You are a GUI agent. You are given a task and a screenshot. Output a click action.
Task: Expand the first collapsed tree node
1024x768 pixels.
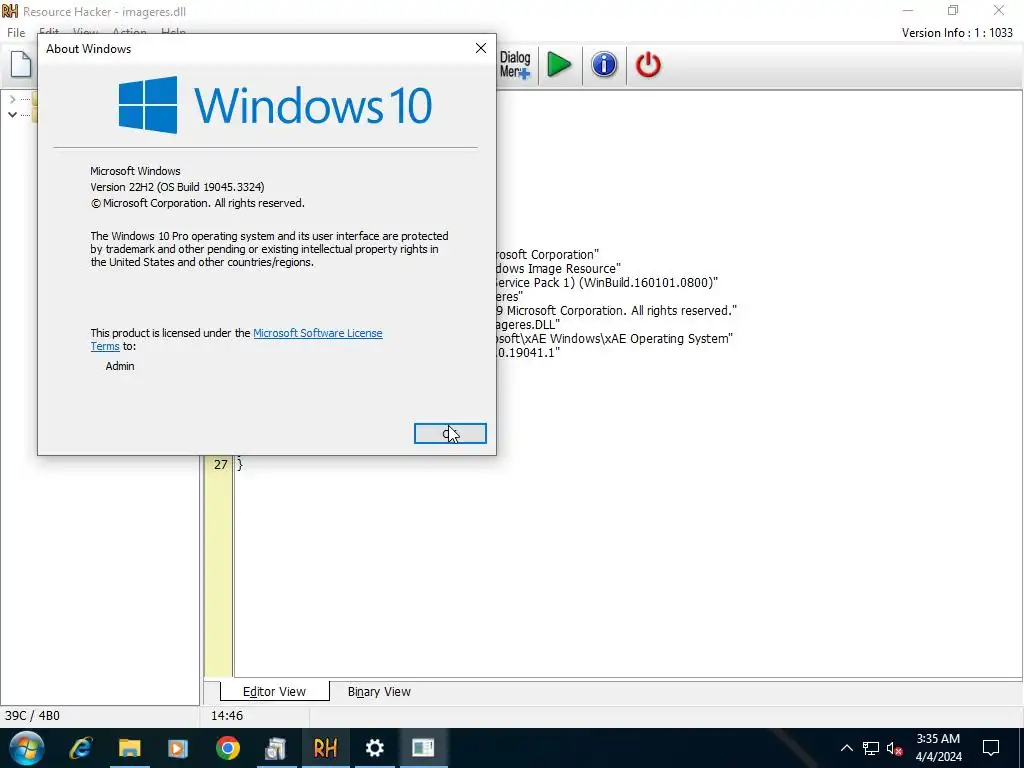click(12, 99)
